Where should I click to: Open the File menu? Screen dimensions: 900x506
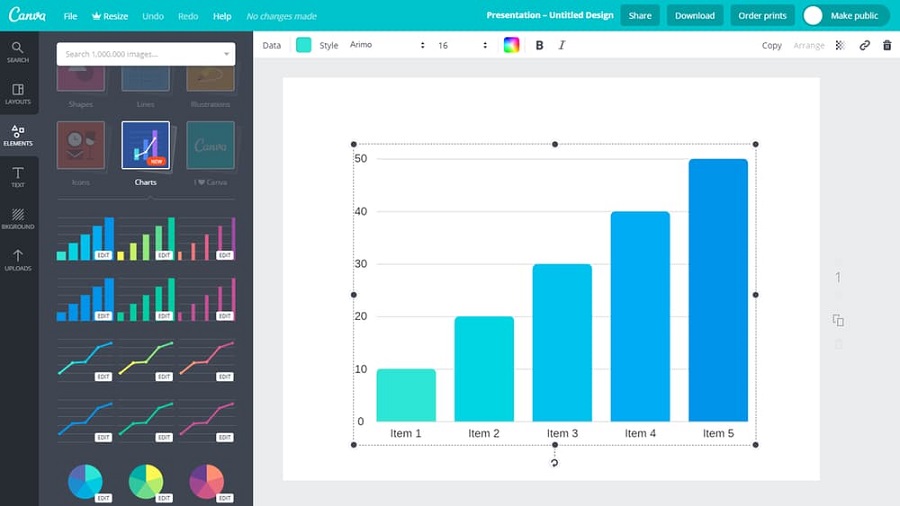pyautogui.click(x=70, y=16)
